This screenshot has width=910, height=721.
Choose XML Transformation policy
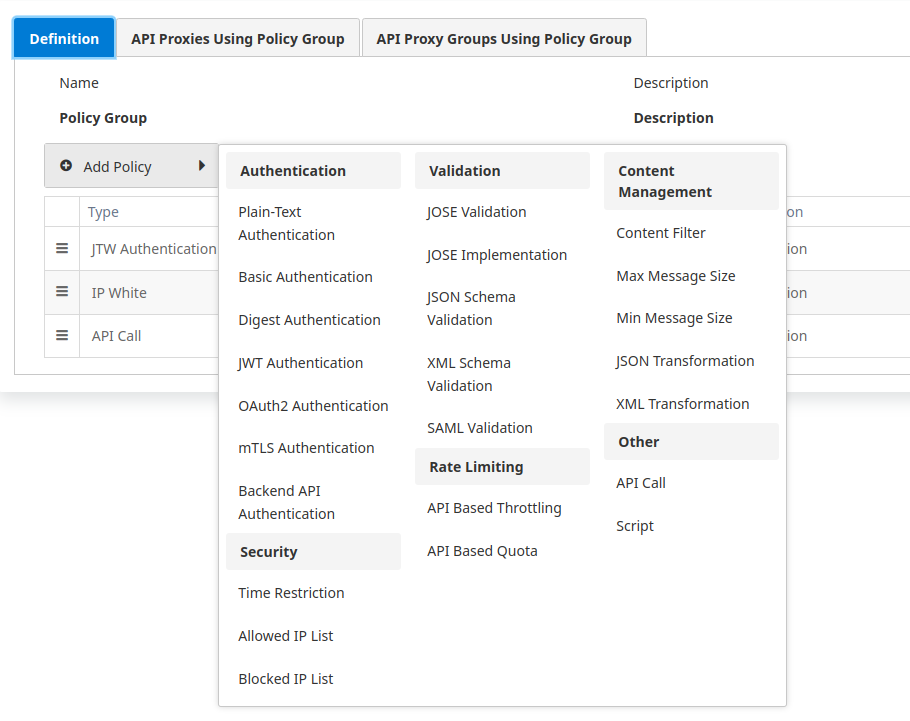[x=683, y=403]
